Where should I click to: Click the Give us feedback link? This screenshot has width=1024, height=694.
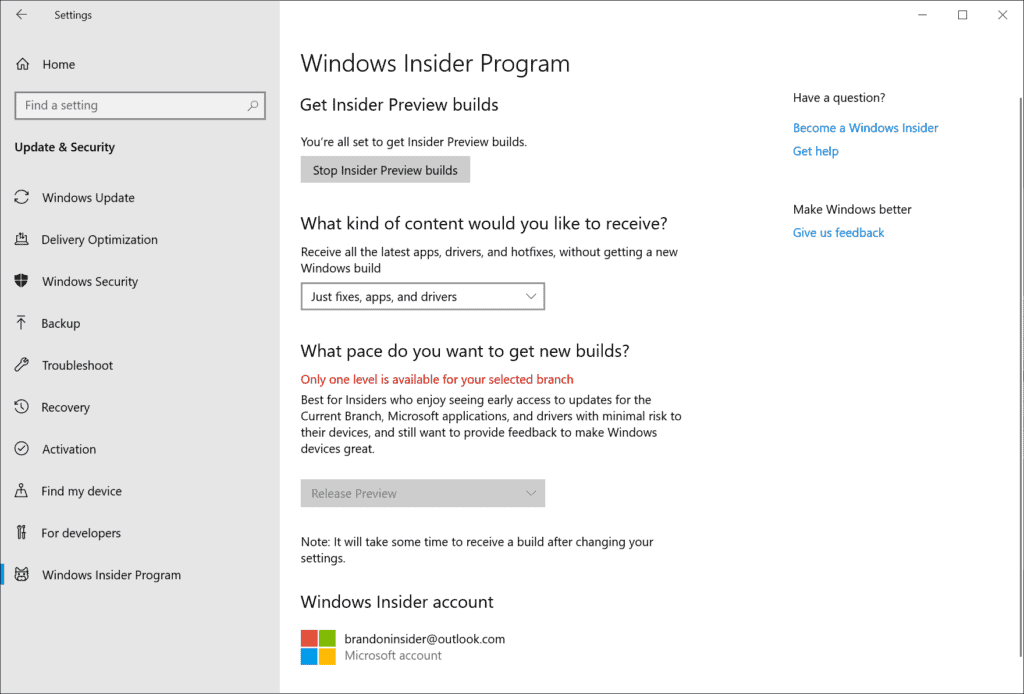(838, 232)
